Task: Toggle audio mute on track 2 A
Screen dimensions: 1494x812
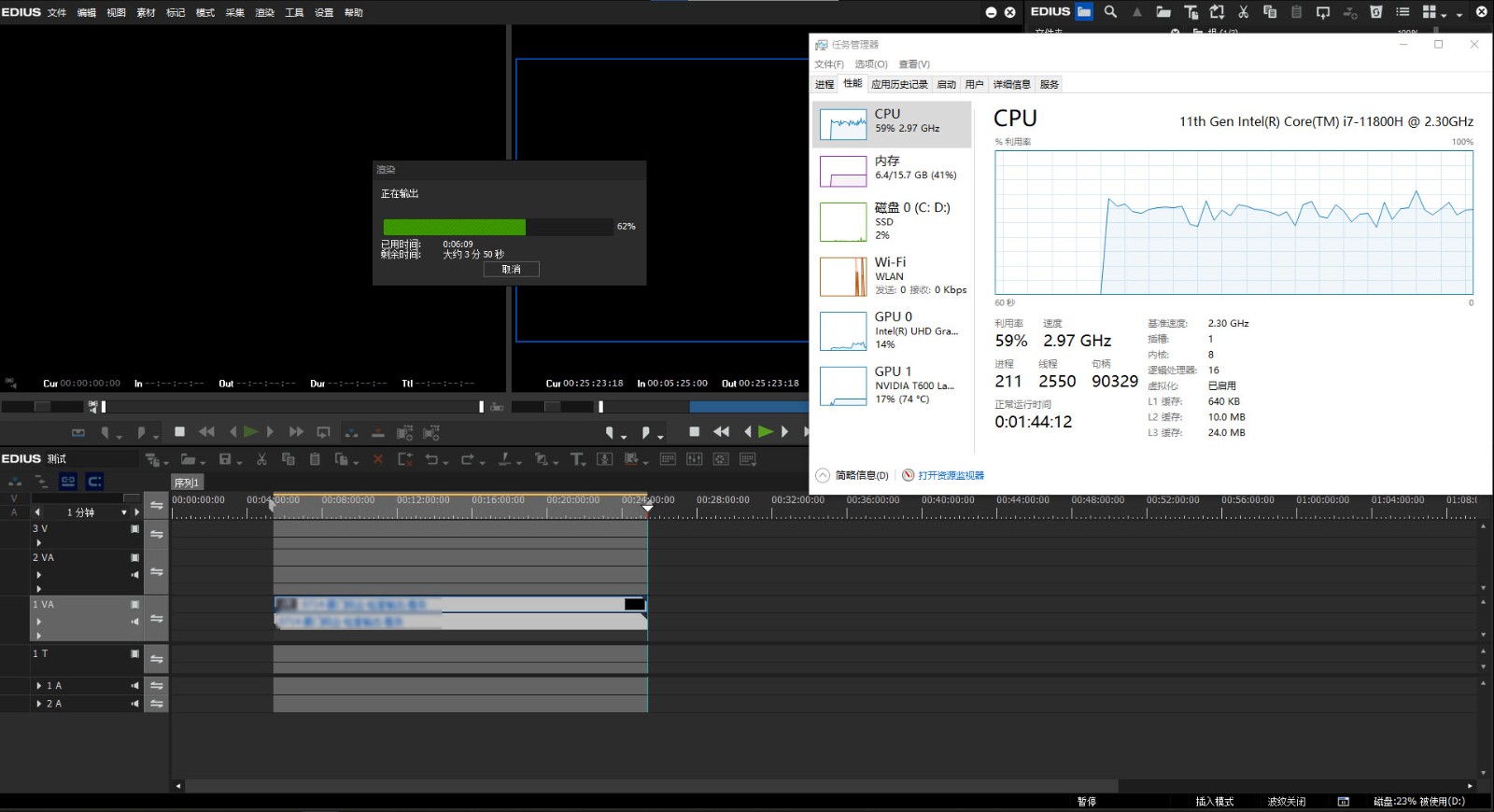Action: coord(134,704)
